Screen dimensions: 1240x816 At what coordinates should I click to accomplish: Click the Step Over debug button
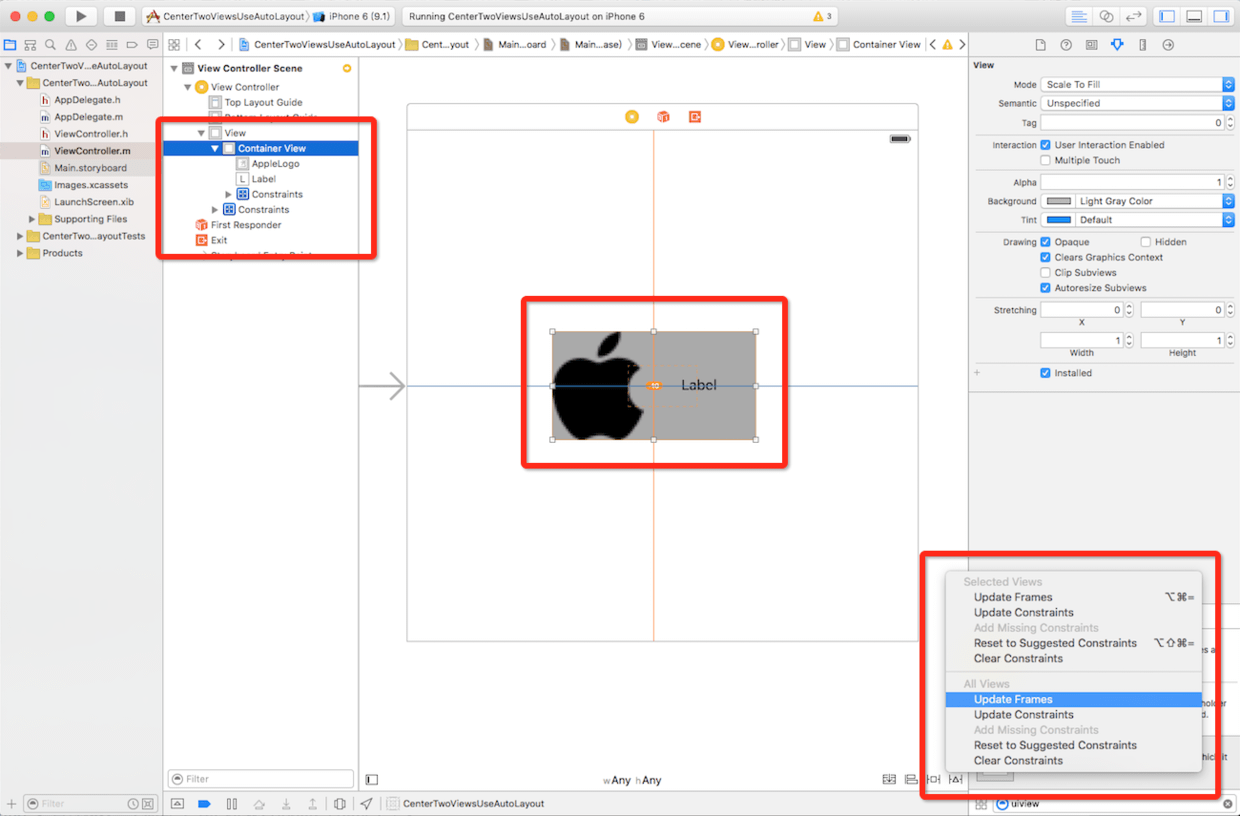(x=259, y=804)
